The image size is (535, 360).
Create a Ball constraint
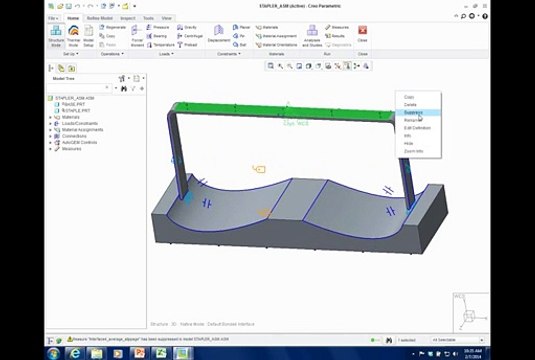point(239,45)
